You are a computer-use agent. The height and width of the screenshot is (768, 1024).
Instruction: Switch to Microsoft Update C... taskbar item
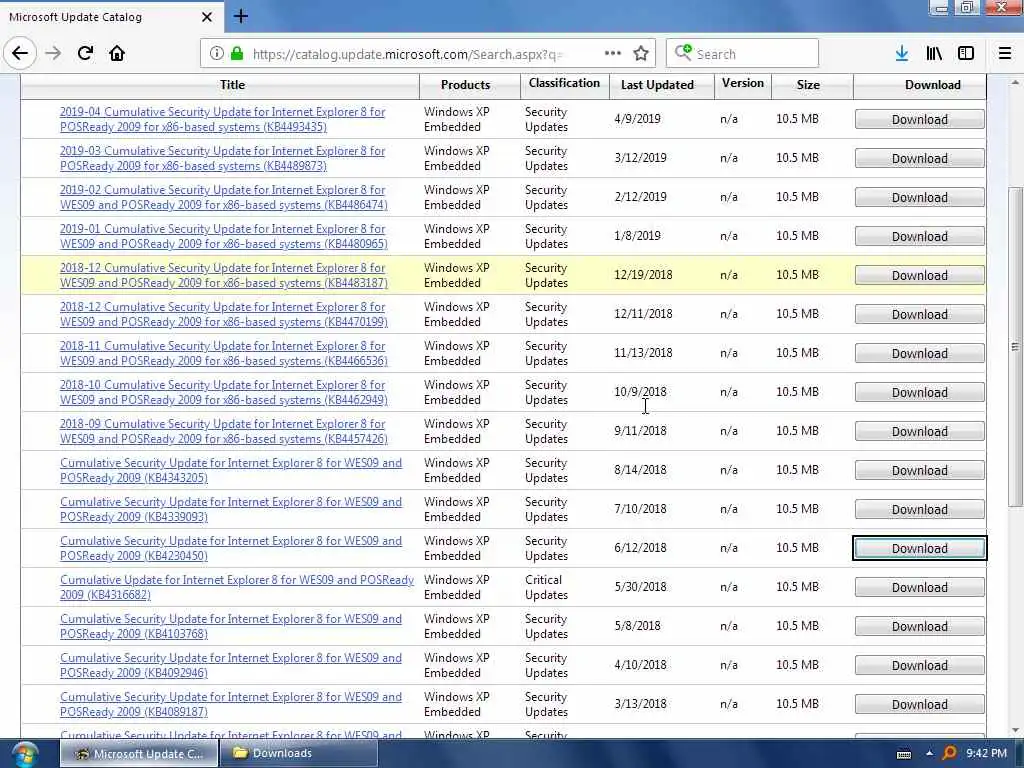pos(139,754)
